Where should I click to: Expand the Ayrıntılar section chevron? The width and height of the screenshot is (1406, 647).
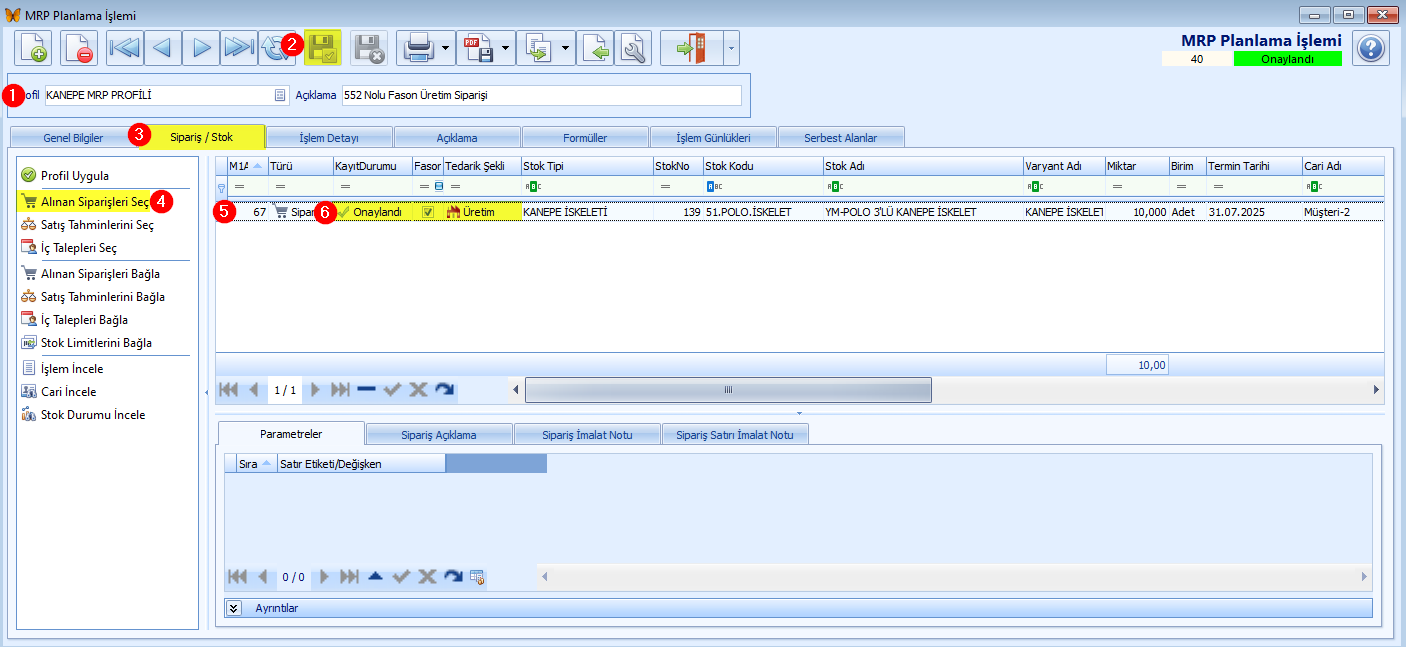(235, 607)
